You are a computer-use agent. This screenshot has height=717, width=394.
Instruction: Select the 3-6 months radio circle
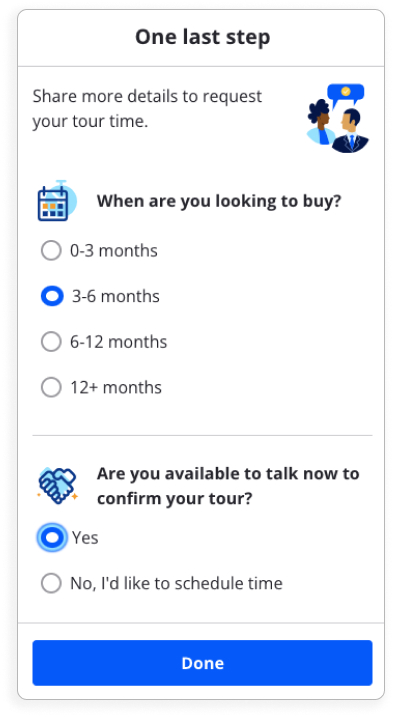tap(52, 296)
